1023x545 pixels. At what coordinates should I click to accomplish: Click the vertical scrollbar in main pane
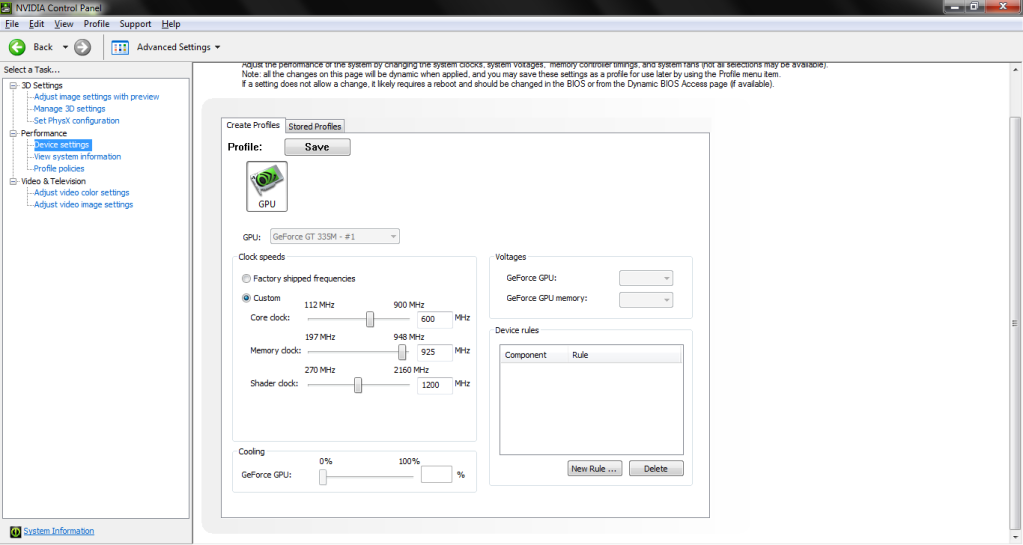pos(1015,322)
